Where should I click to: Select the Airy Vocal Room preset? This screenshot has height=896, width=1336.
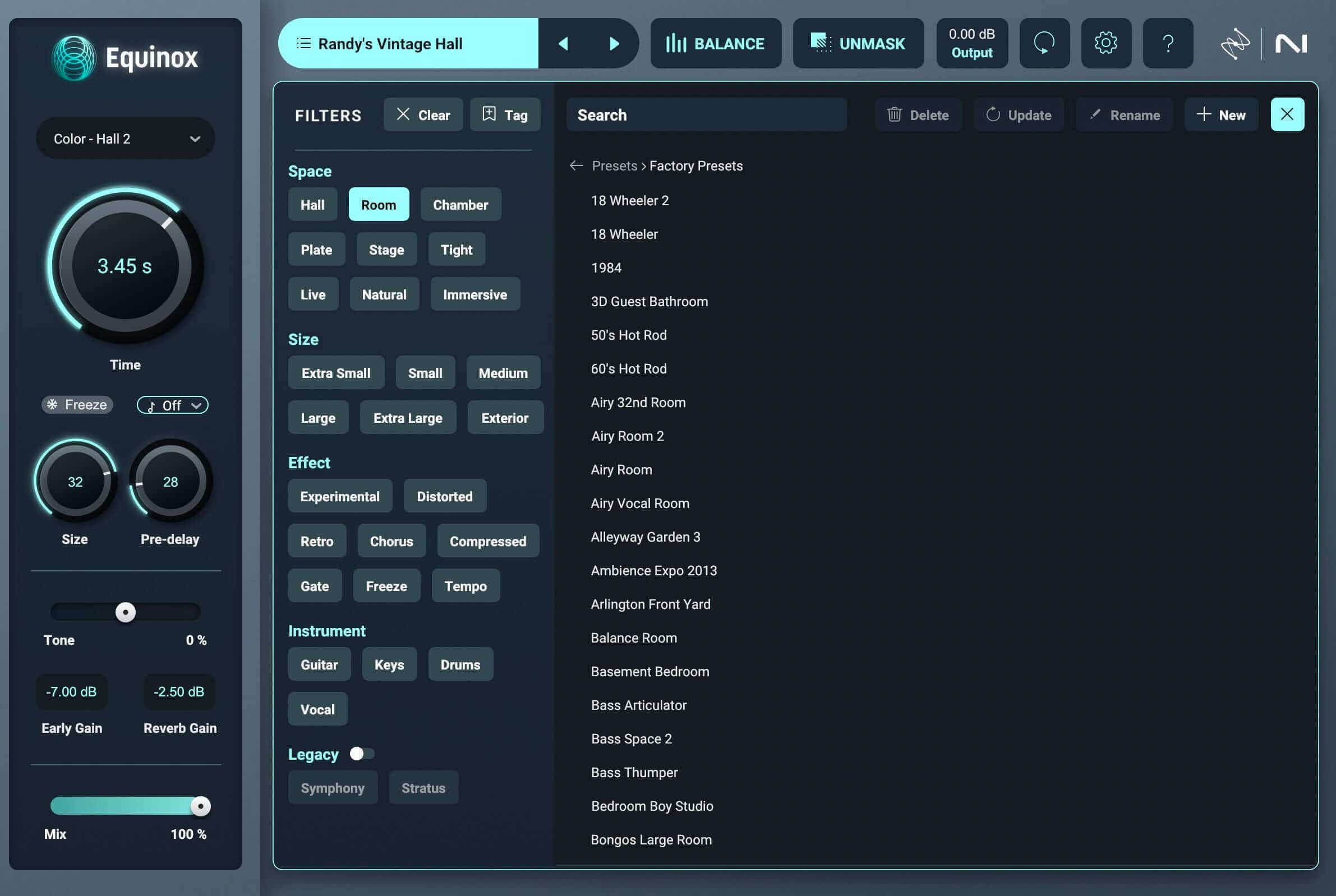pyautogui.click(x=640, y=504)
